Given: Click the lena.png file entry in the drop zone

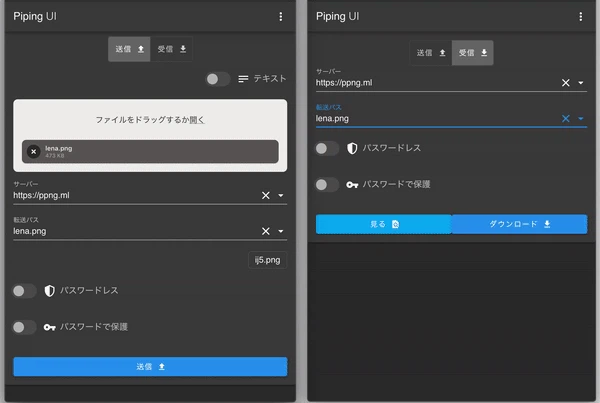Looking at the screenshot, I should [x=150, y=152].
